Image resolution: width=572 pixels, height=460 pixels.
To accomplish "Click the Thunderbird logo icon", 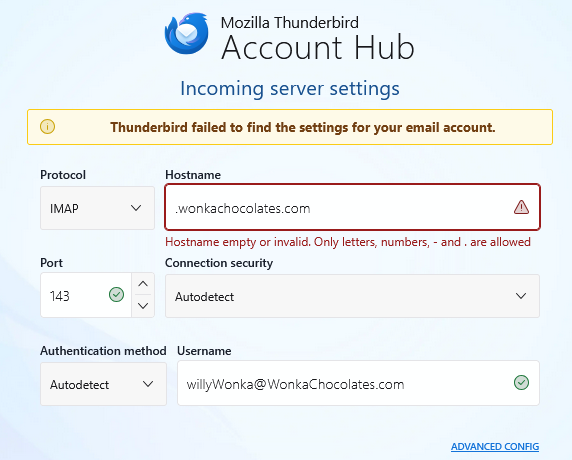I will [x=186, y=34].
